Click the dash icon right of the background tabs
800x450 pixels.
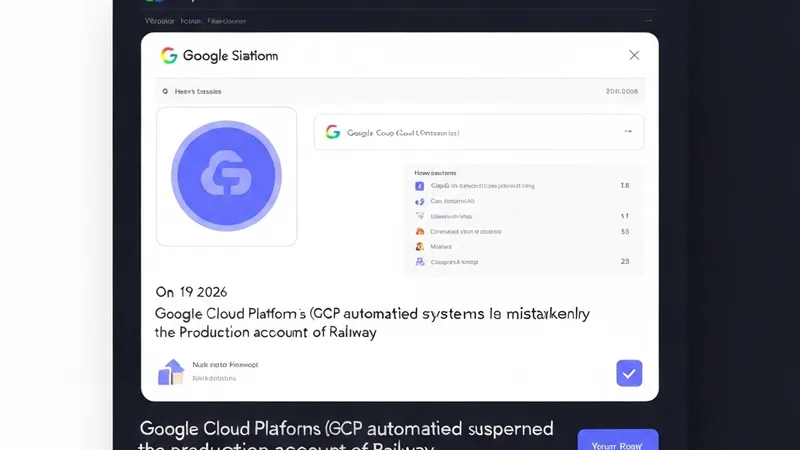[648, 21]
